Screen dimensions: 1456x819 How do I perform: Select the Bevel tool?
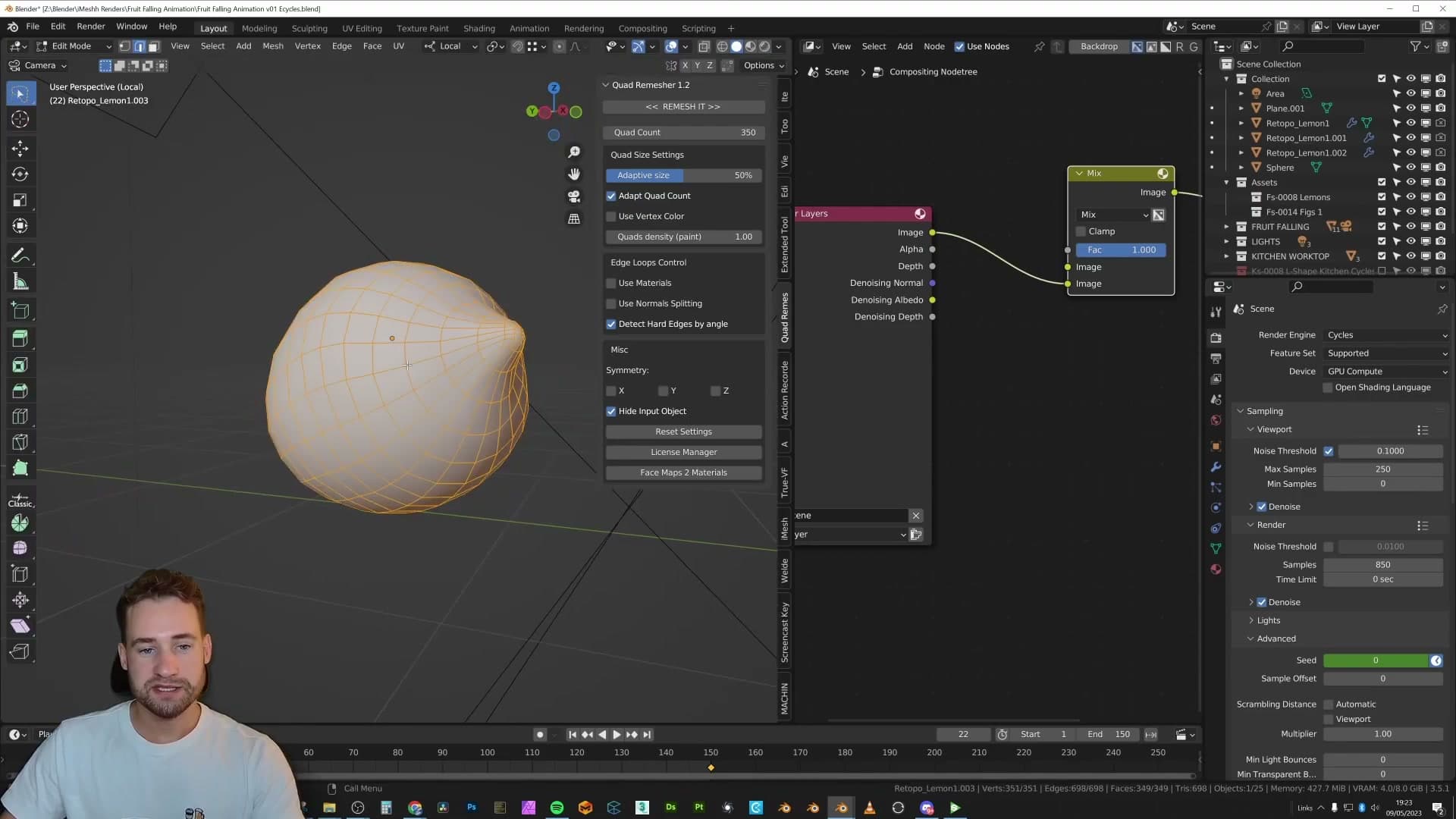(x=20, y=391)
